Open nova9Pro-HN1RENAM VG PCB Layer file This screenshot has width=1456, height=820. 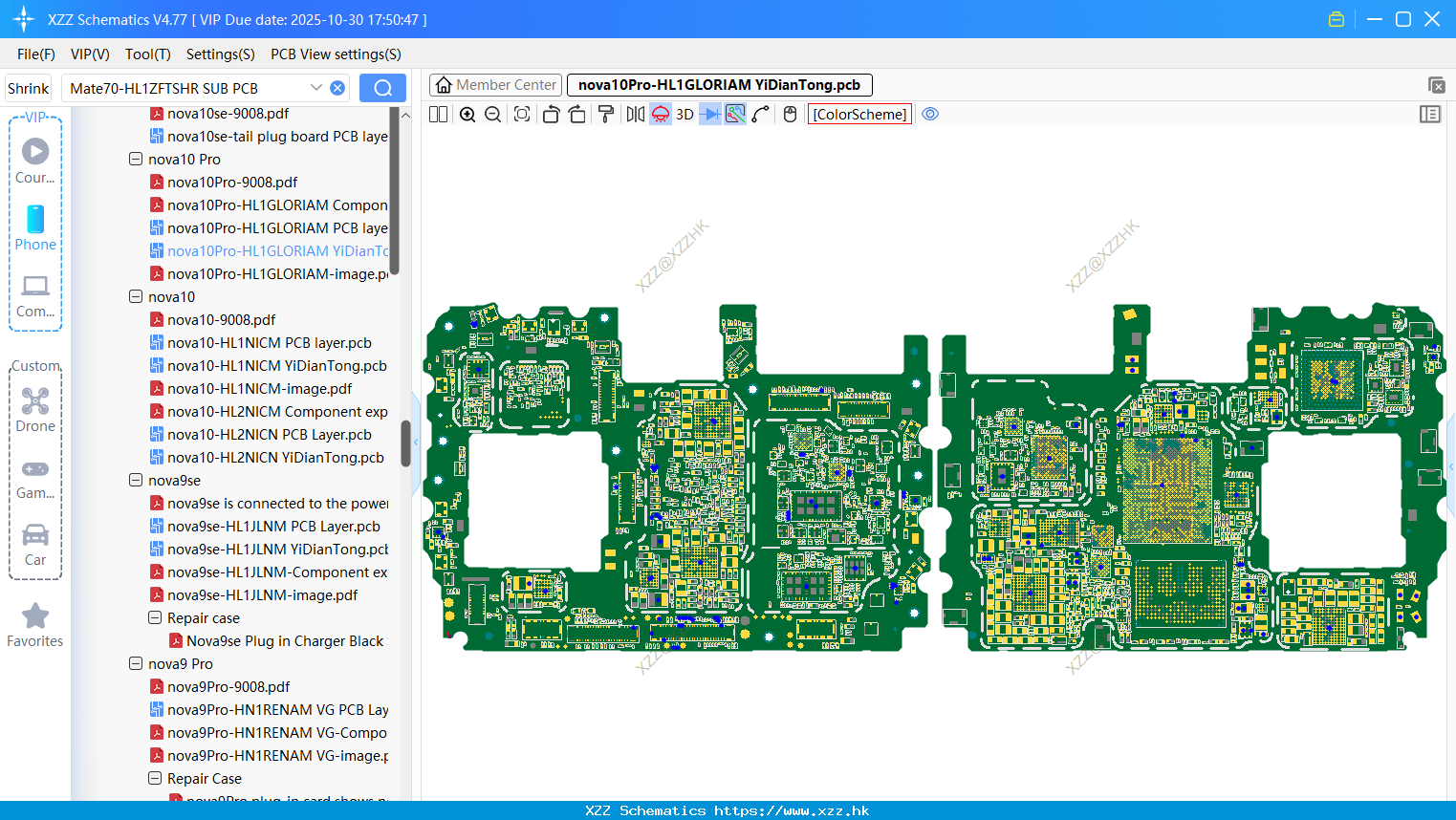[x=269, y=710]
